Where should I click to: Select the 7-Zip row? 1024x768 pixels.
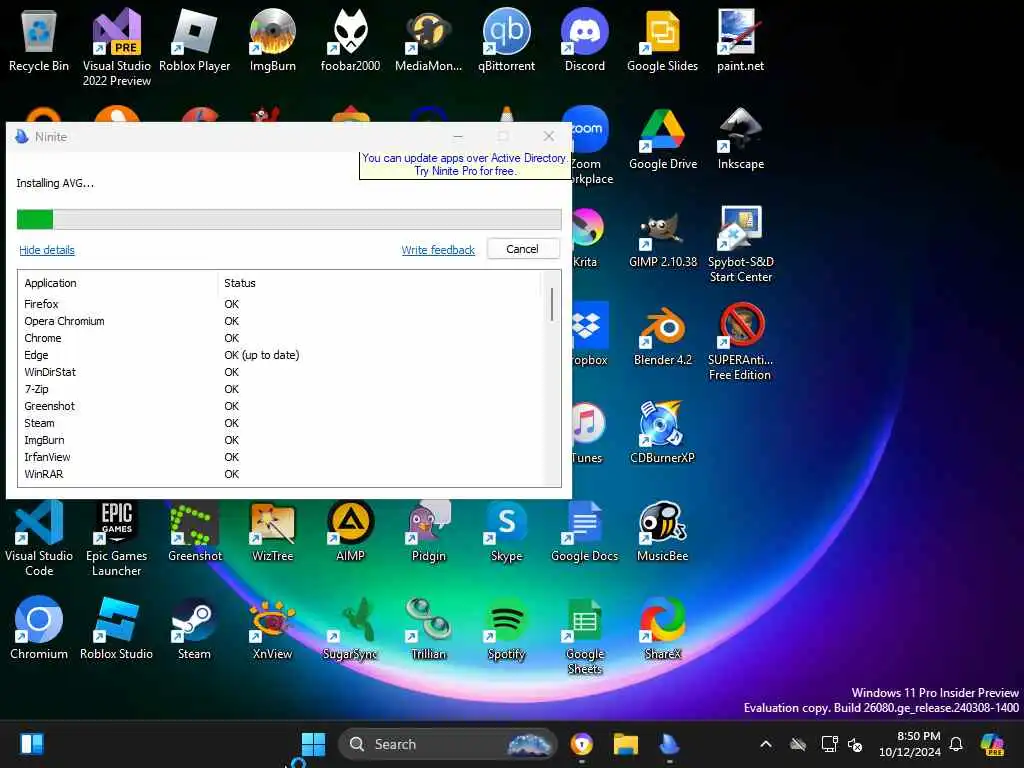pos(281,389)
